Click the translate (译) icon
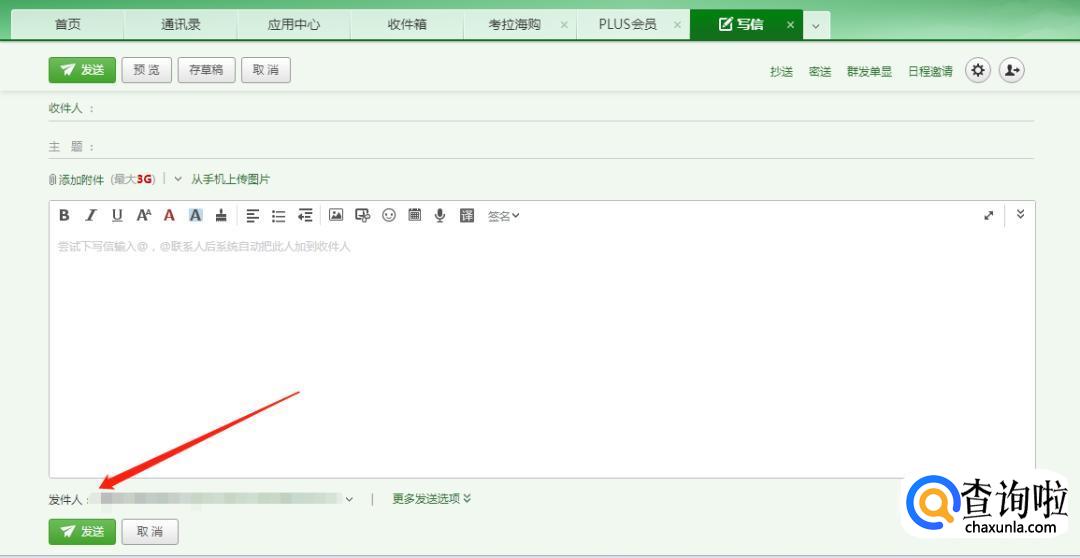The height and width of the screenshot is (558, 1080). click(x=467, y=216)
